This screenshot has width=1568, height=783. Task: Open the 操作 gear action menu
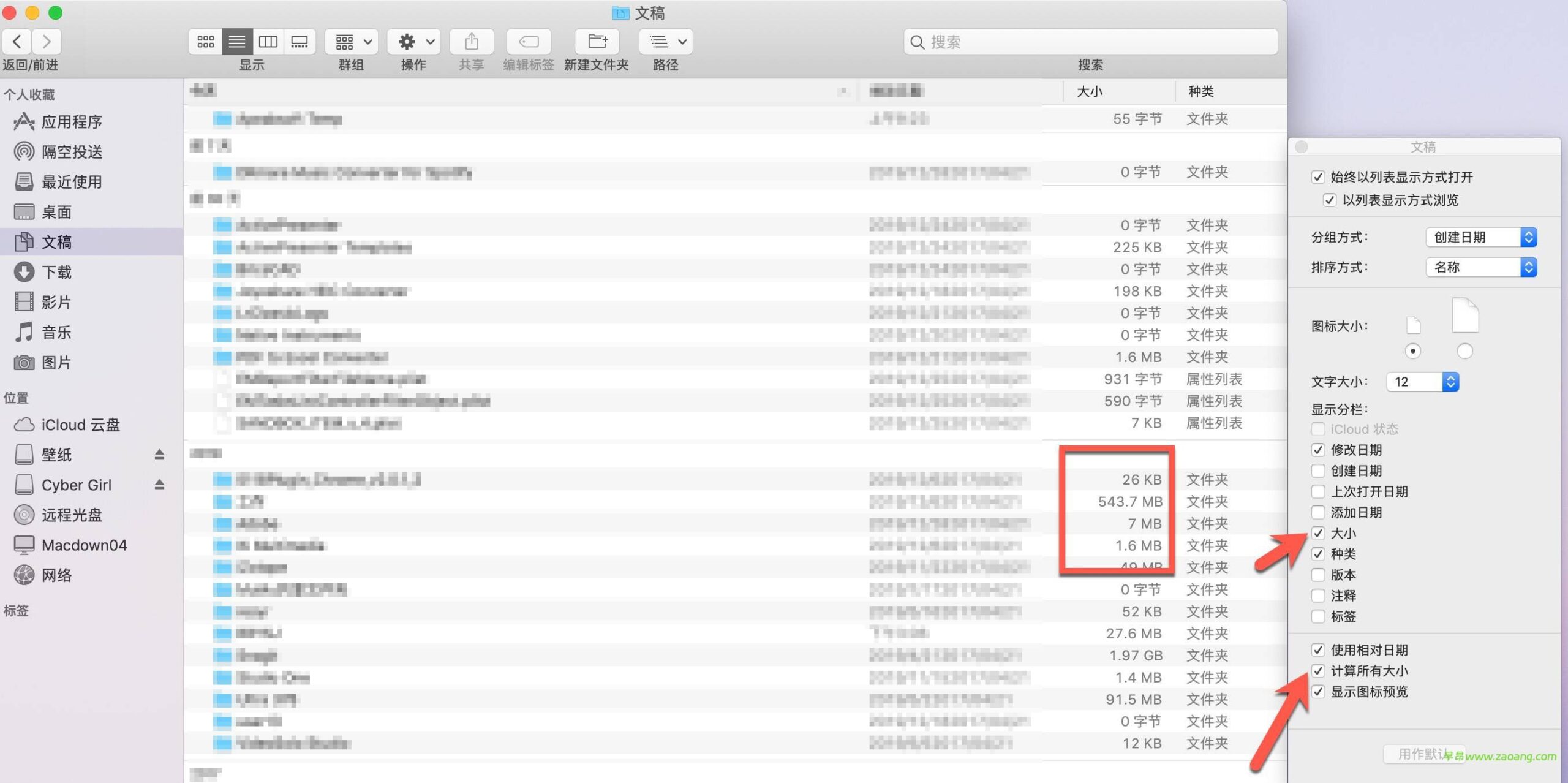click(415, 42)
